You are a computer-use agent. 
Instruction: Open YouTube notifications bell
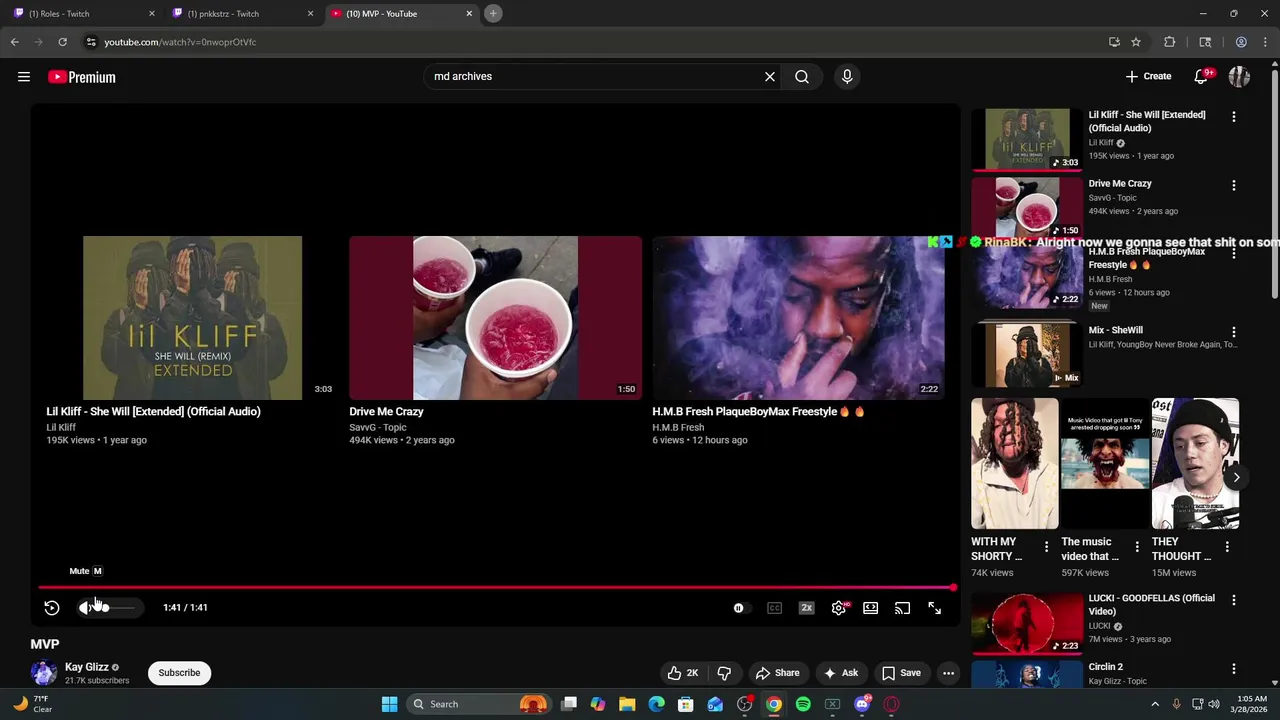click(x=1202, y=76)
